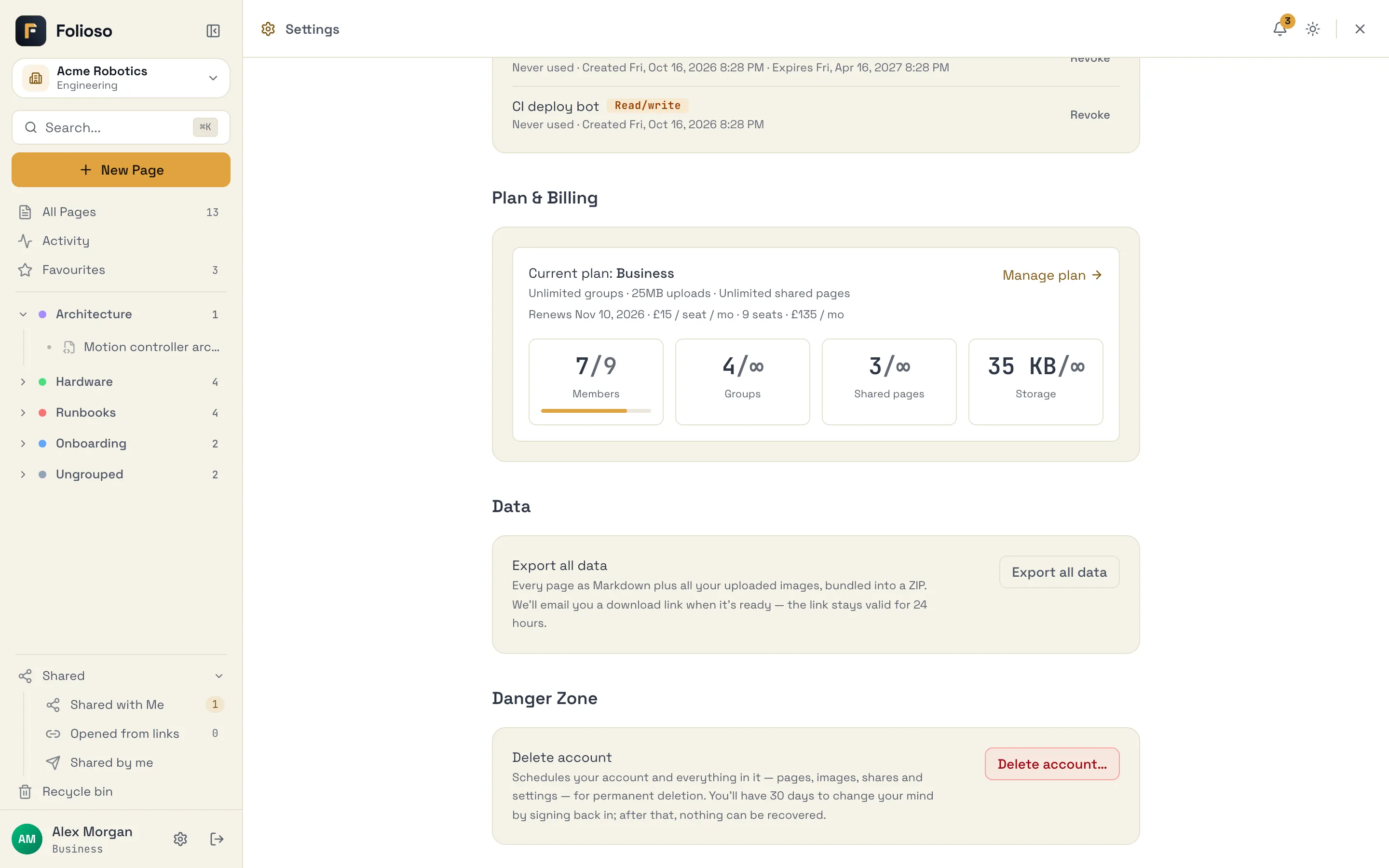This screenshot has height=868, width=1389.
Task: Open Favourites list
Action: (121, 270)
